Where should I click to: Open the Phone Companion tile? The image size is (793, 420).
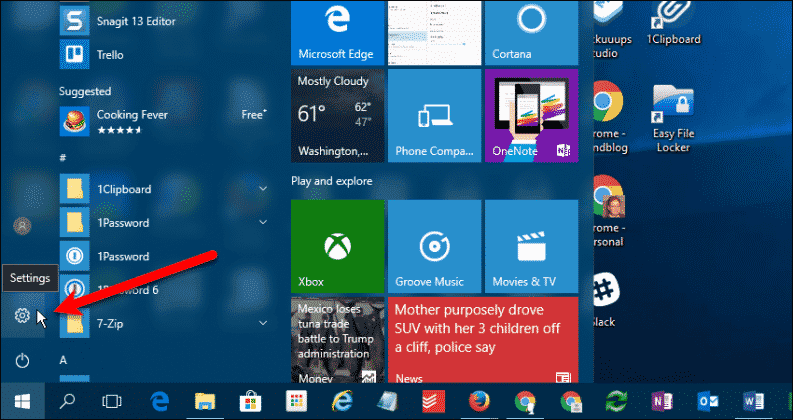(x=434, y=116)
